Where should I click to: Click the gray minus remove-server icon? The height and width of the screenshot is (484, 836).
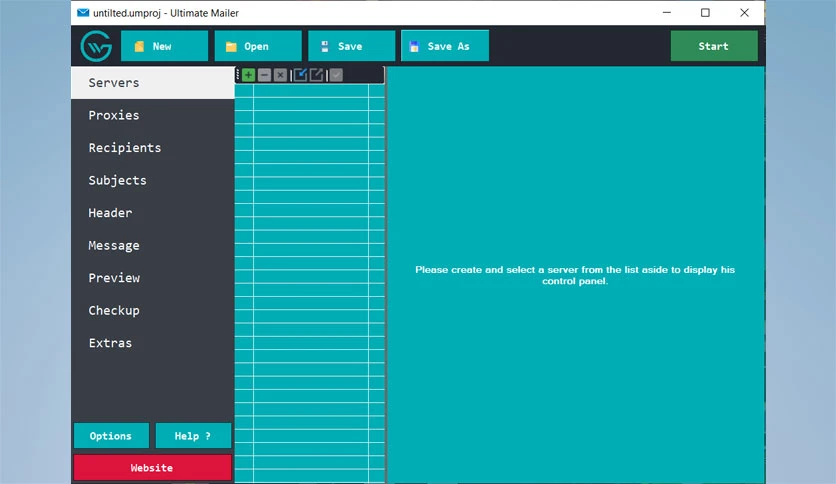264,75
